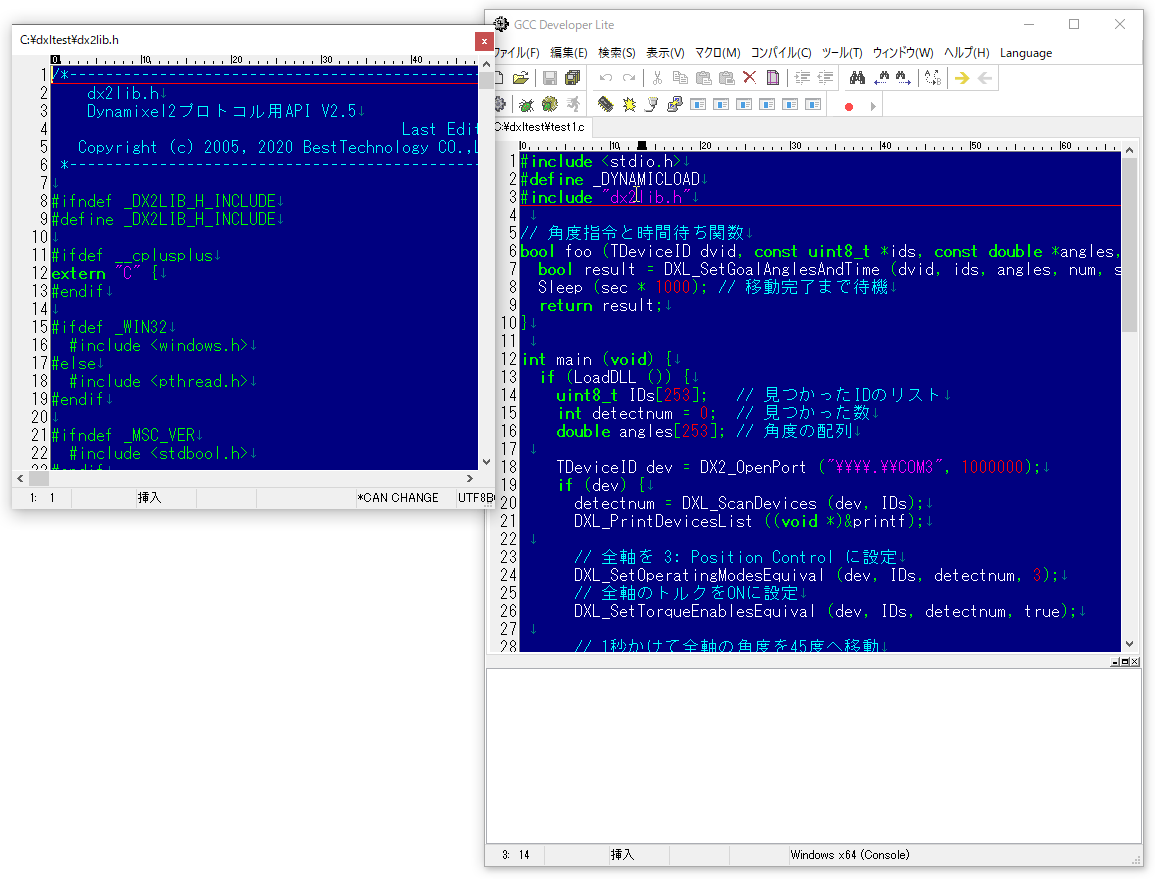Click the binoculars find icon
Viewport: 1155px width, 879px height.
tap(857, 78)
